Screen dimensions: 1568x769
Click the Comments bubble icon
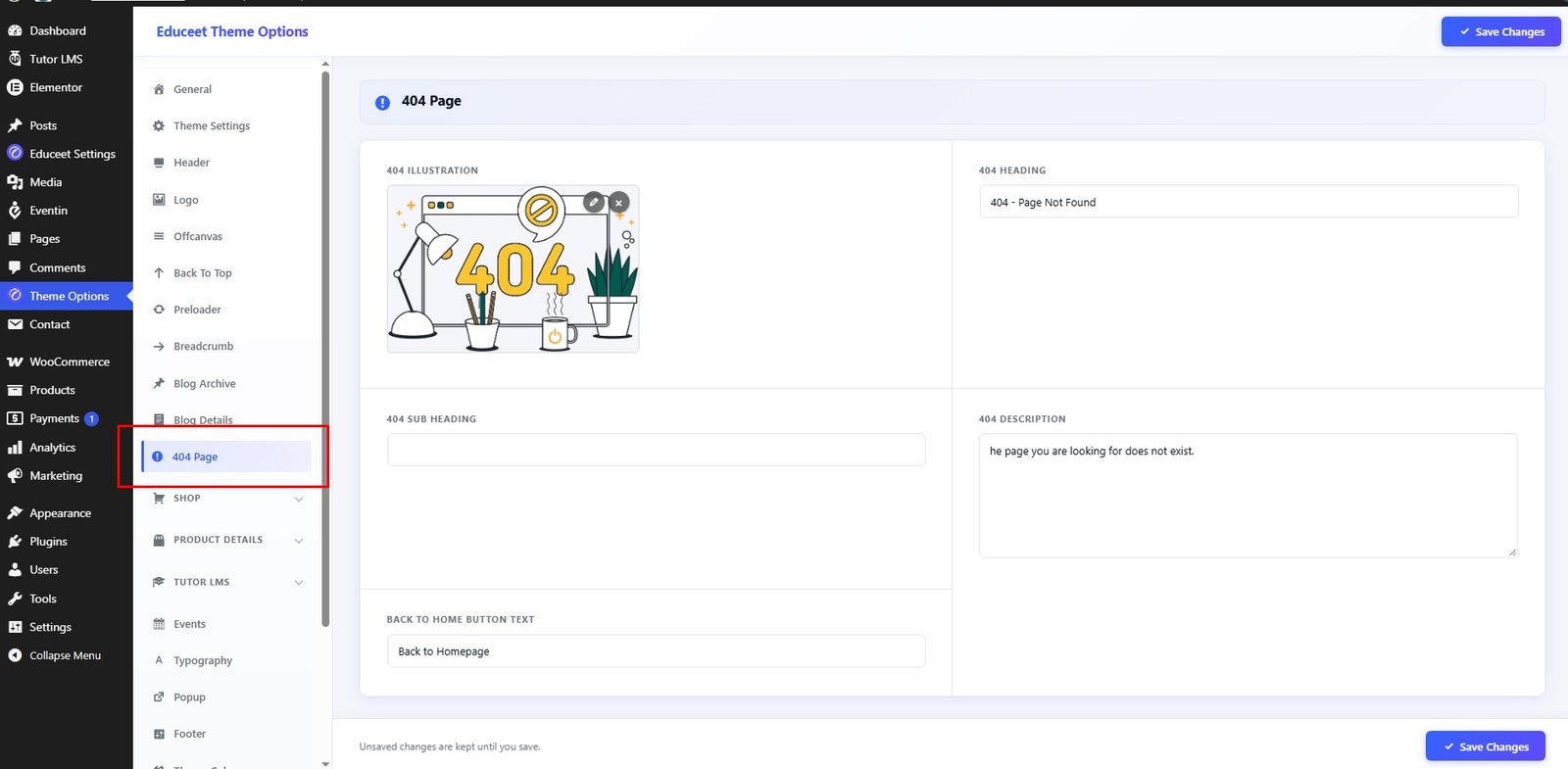tap(15, 267)
